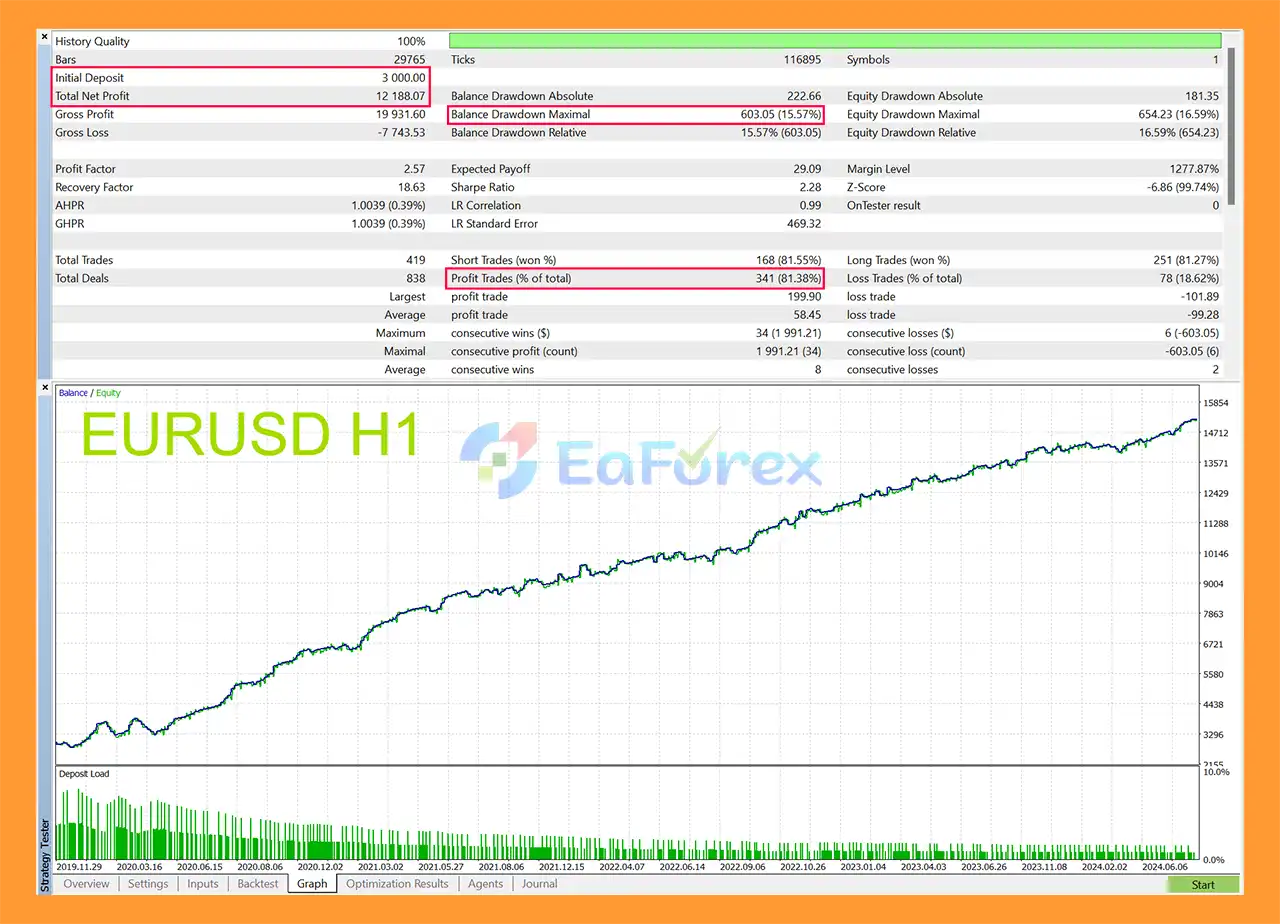Click the Profit Trades highlighted row

click(x=635, y=278)
